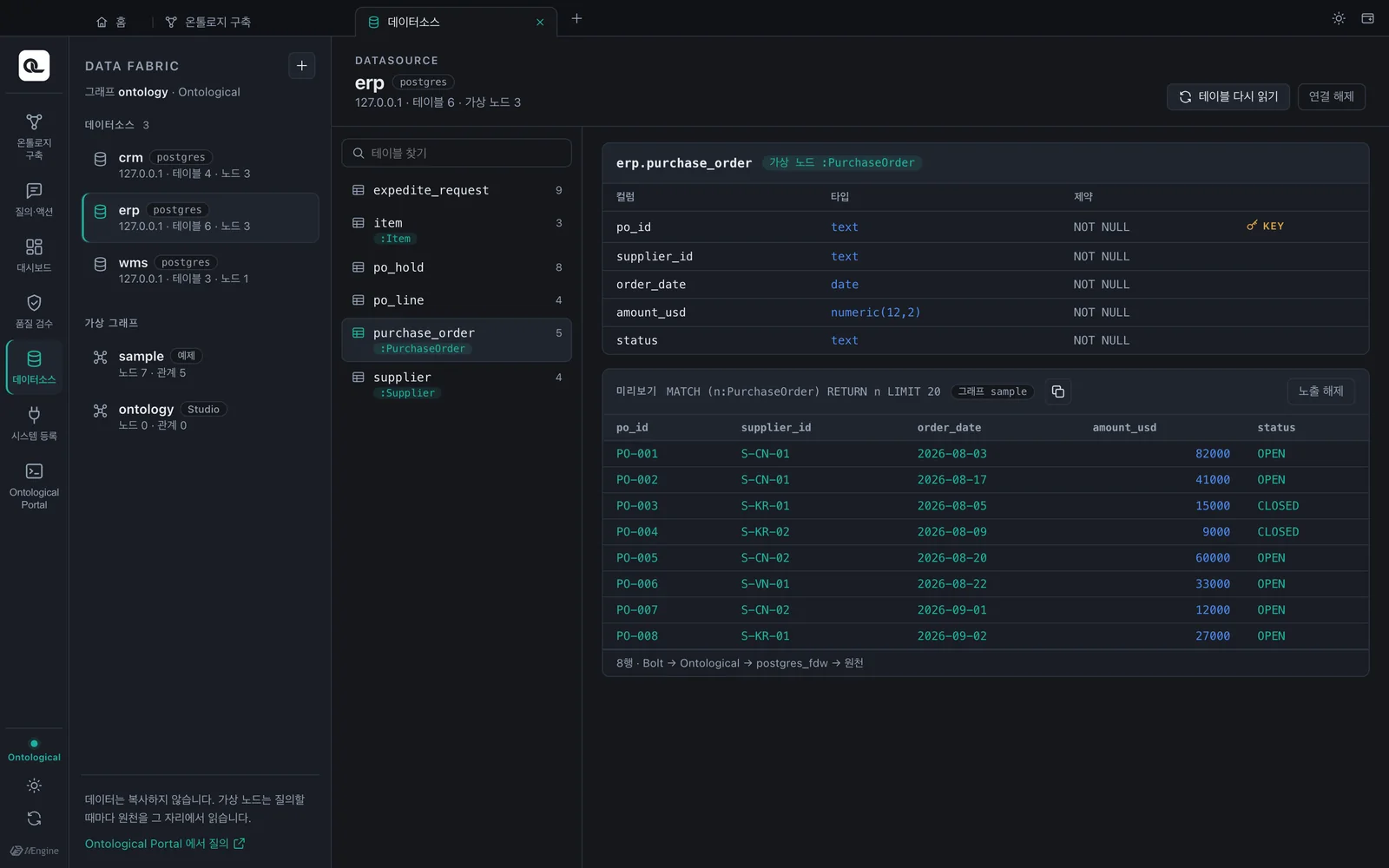
Task: Copy the preview Cypher query
Action: (x=1057, y=391)
